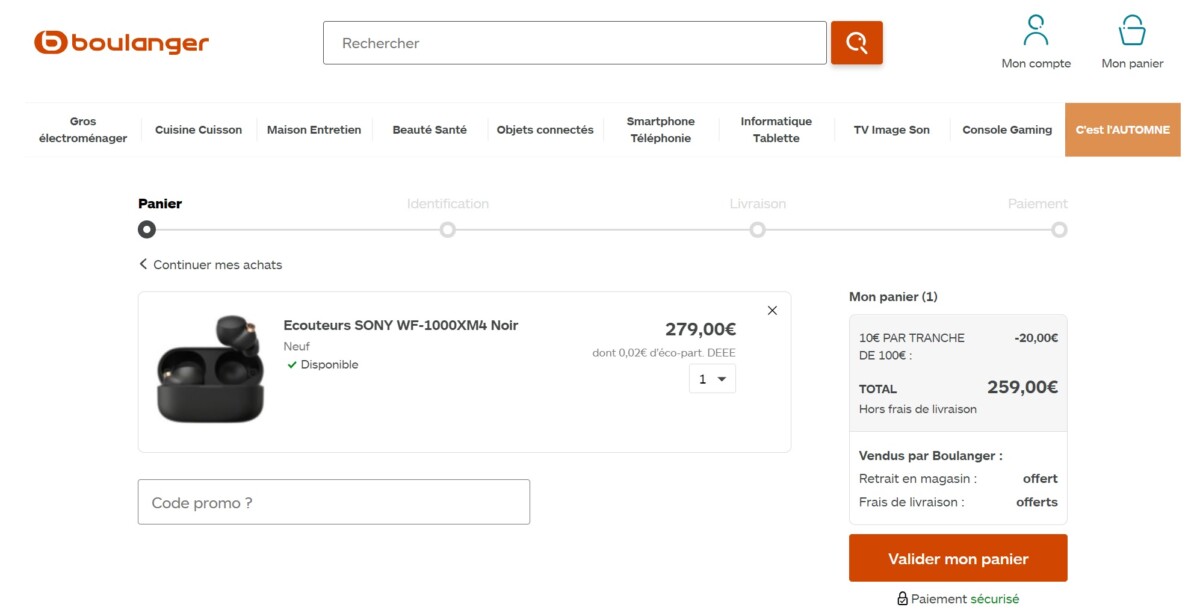Open Mon compte account icon
The height and width of the screenshot is (616, 1200).
[1036, 30]
